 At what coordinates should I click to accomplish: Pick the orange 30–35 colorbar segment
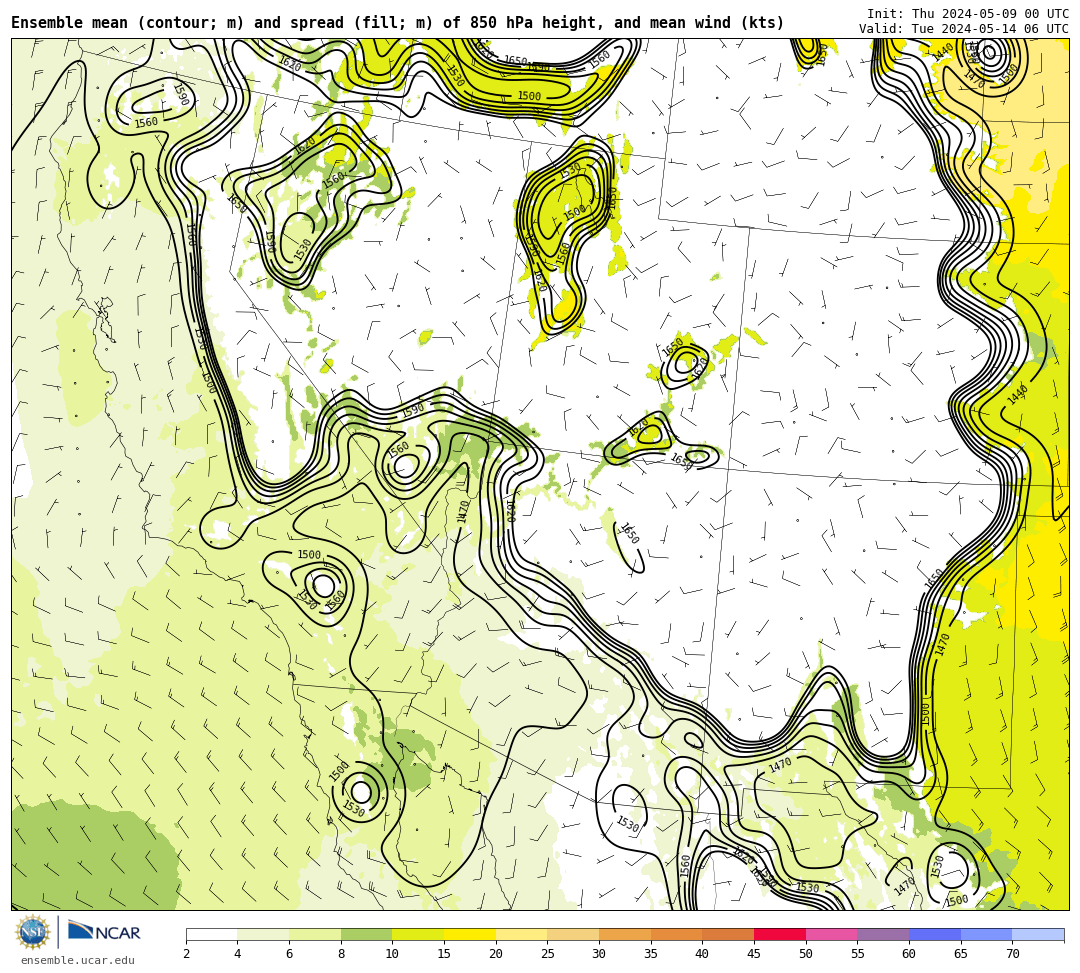(x=625, y=934)
